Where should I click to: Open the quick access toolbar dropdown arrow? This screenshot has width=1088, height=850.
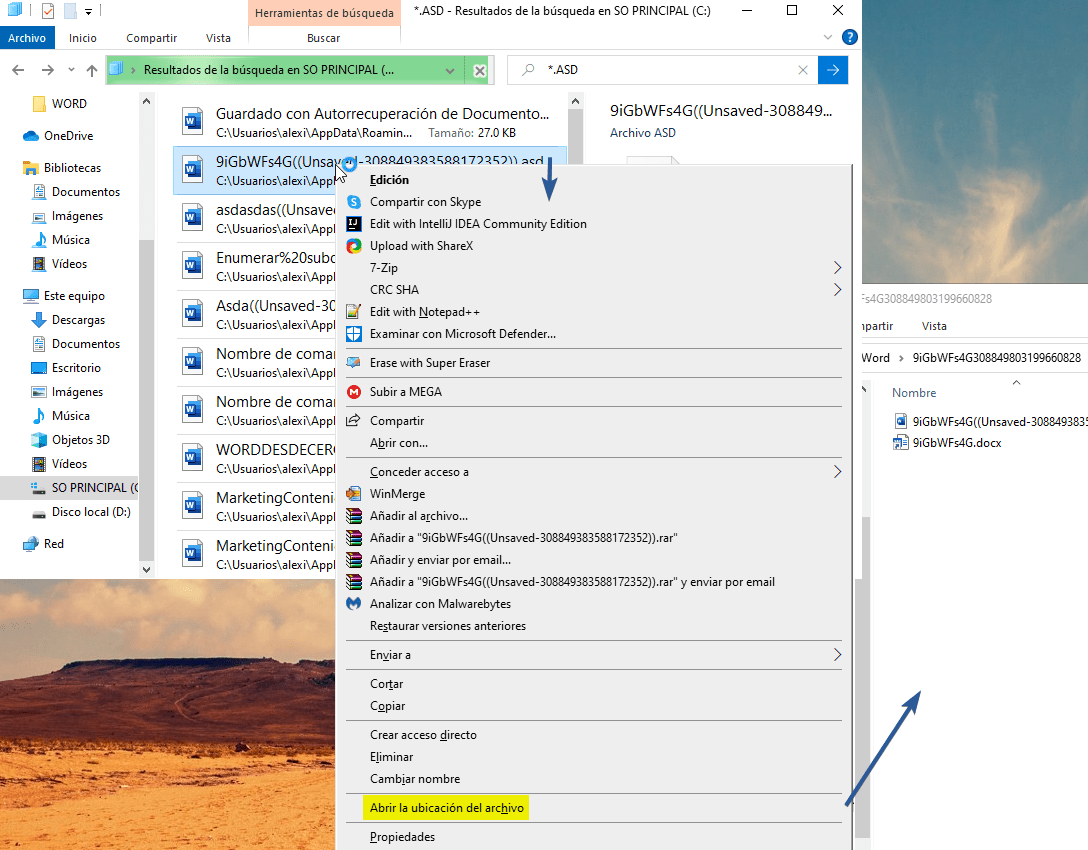tap(88, 12)
